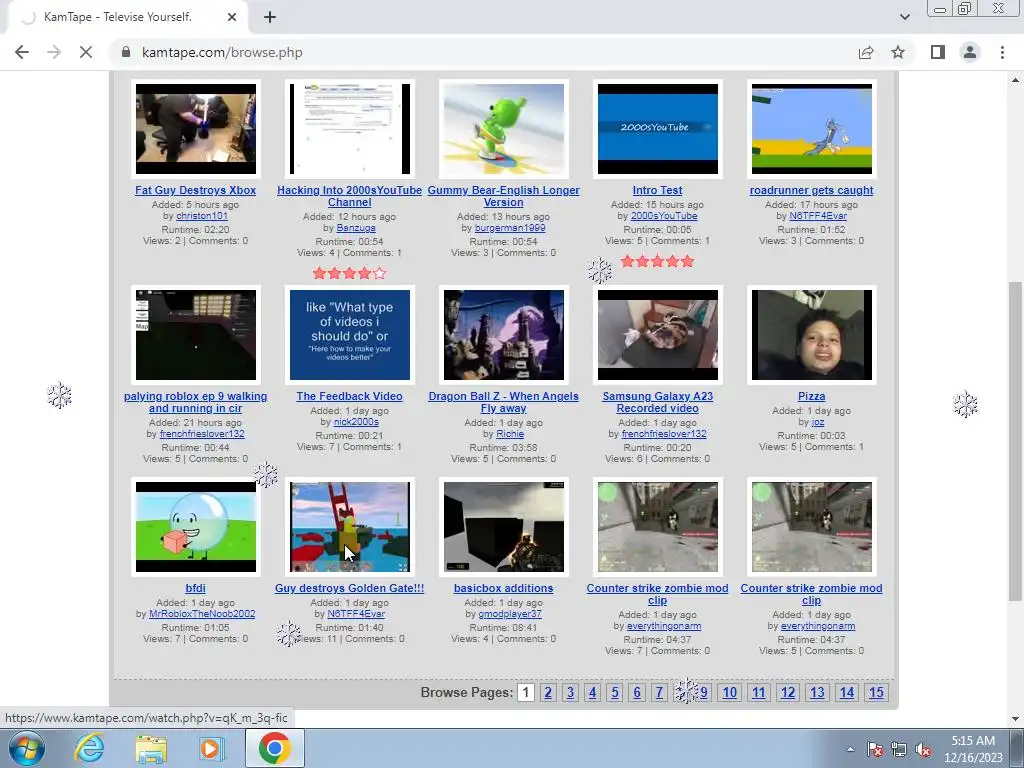
Task: Visit uploader Richie's profile
Action: (510, 434)
